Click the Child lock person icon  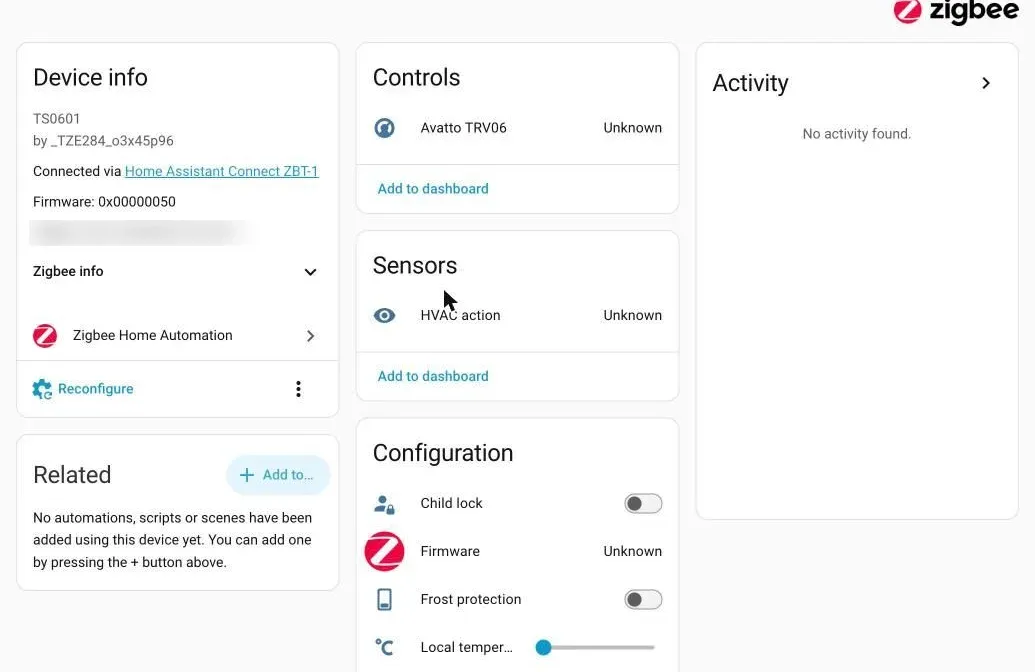384,504
